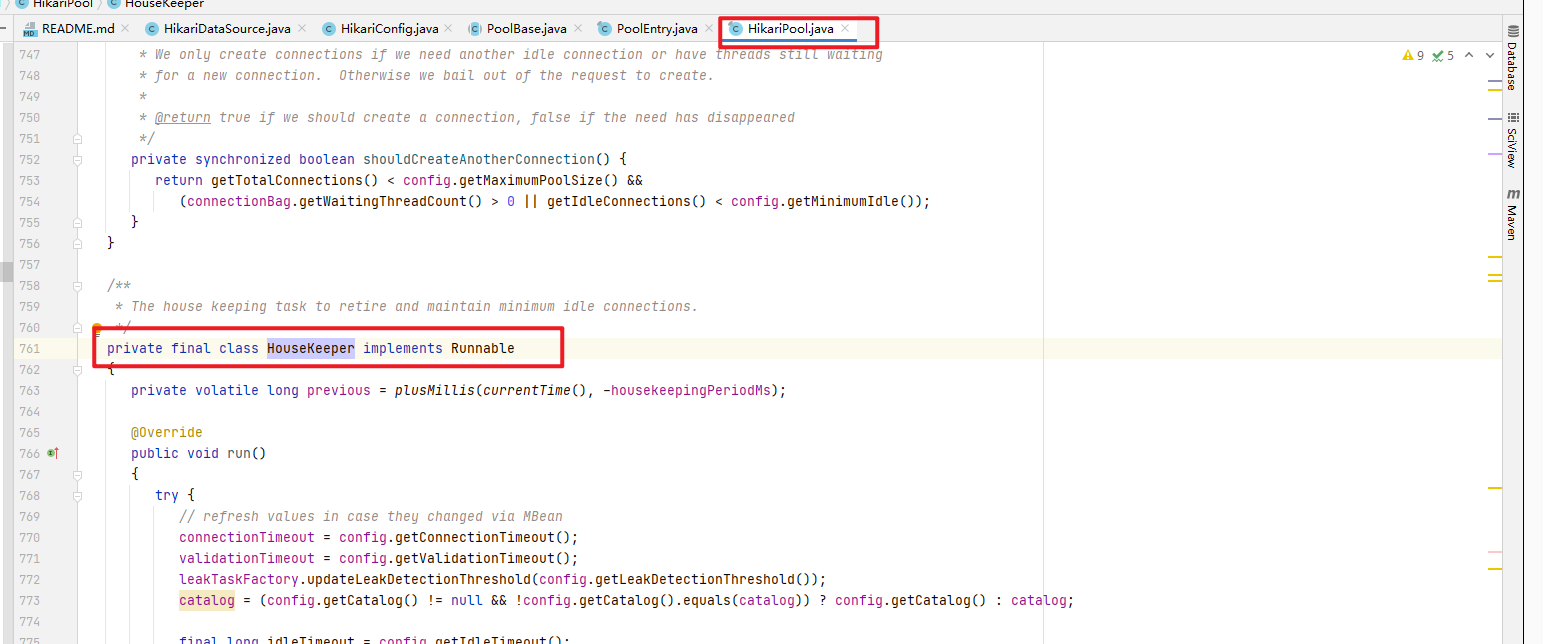Switch to the HikariConfig.java tab
Viewport: 1543px width, 644px height.
389,28
